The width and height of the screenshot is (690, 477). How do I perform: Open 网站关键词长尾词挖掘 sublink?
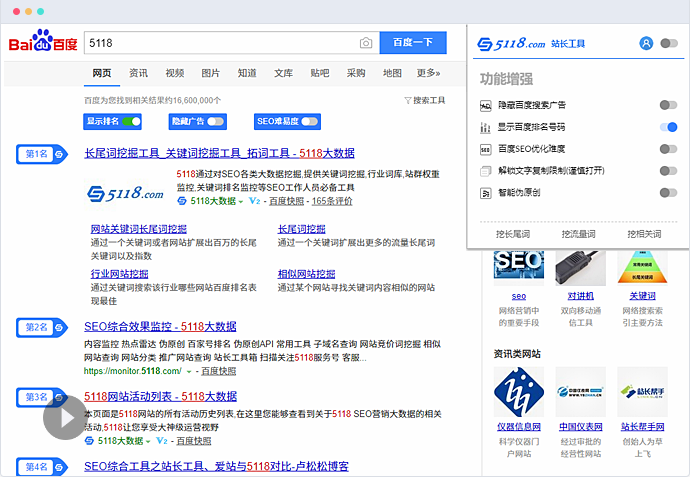[139, 229]
